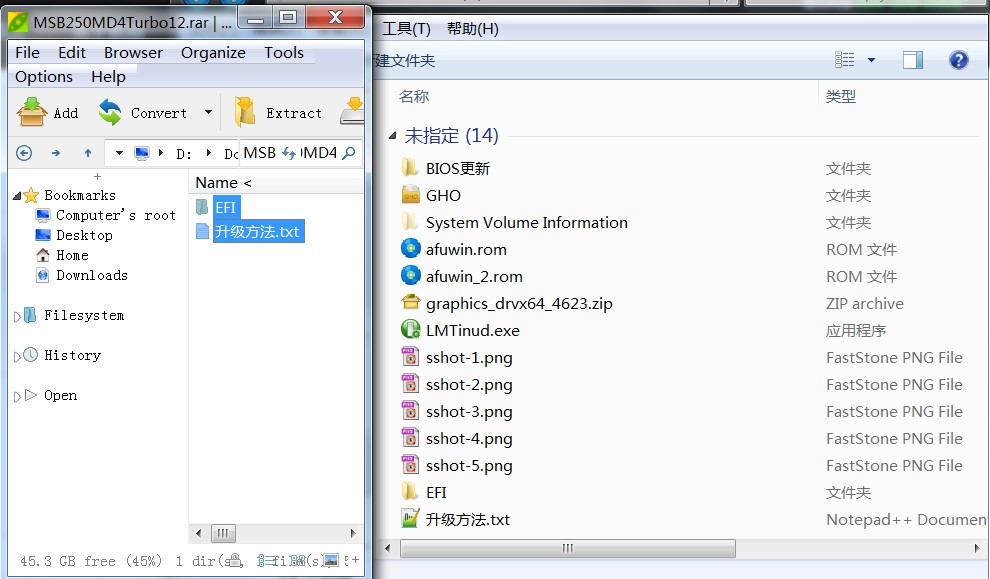The height and width of the screenshot is (579, 990).
Task: Click the PeaZip scrollbar right arrow
Action: 352,533
